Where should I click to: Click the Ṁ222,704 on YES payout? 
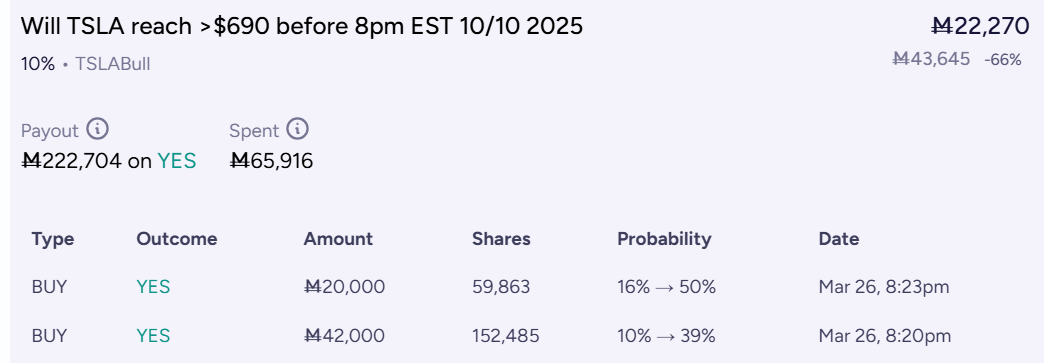tap(109, 161)
